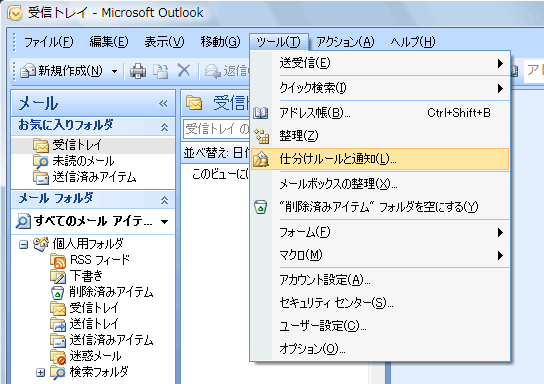This screenshot has height=384, width=544.
Task: Open the 送受信 submenu
Action: pyautogui.click(x=381, y=63)
